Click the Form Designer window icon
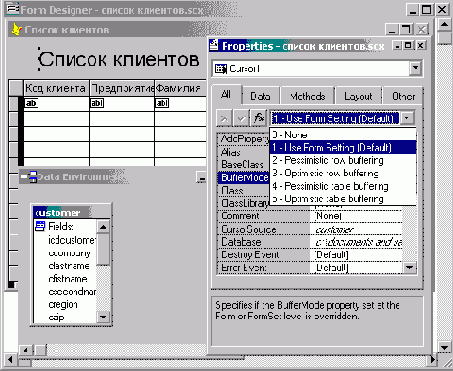Image resolution: width=453 pixels, height=371 pixels. (x=13, y=9)
